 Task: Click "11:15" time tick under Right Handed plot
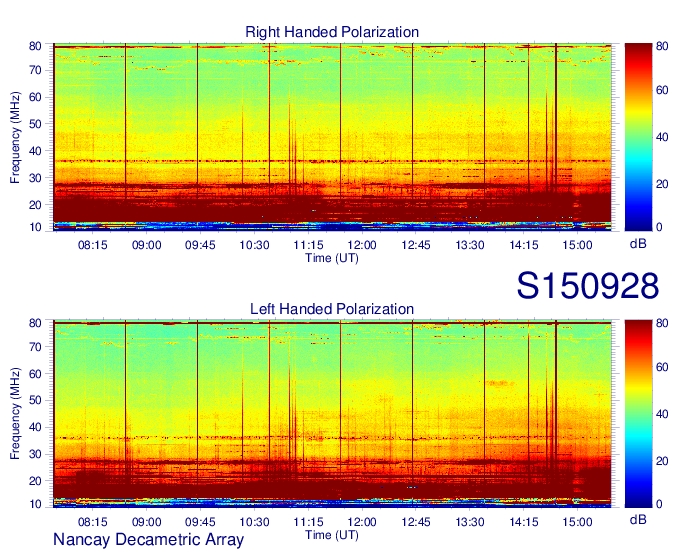click(x=308, y=245)
